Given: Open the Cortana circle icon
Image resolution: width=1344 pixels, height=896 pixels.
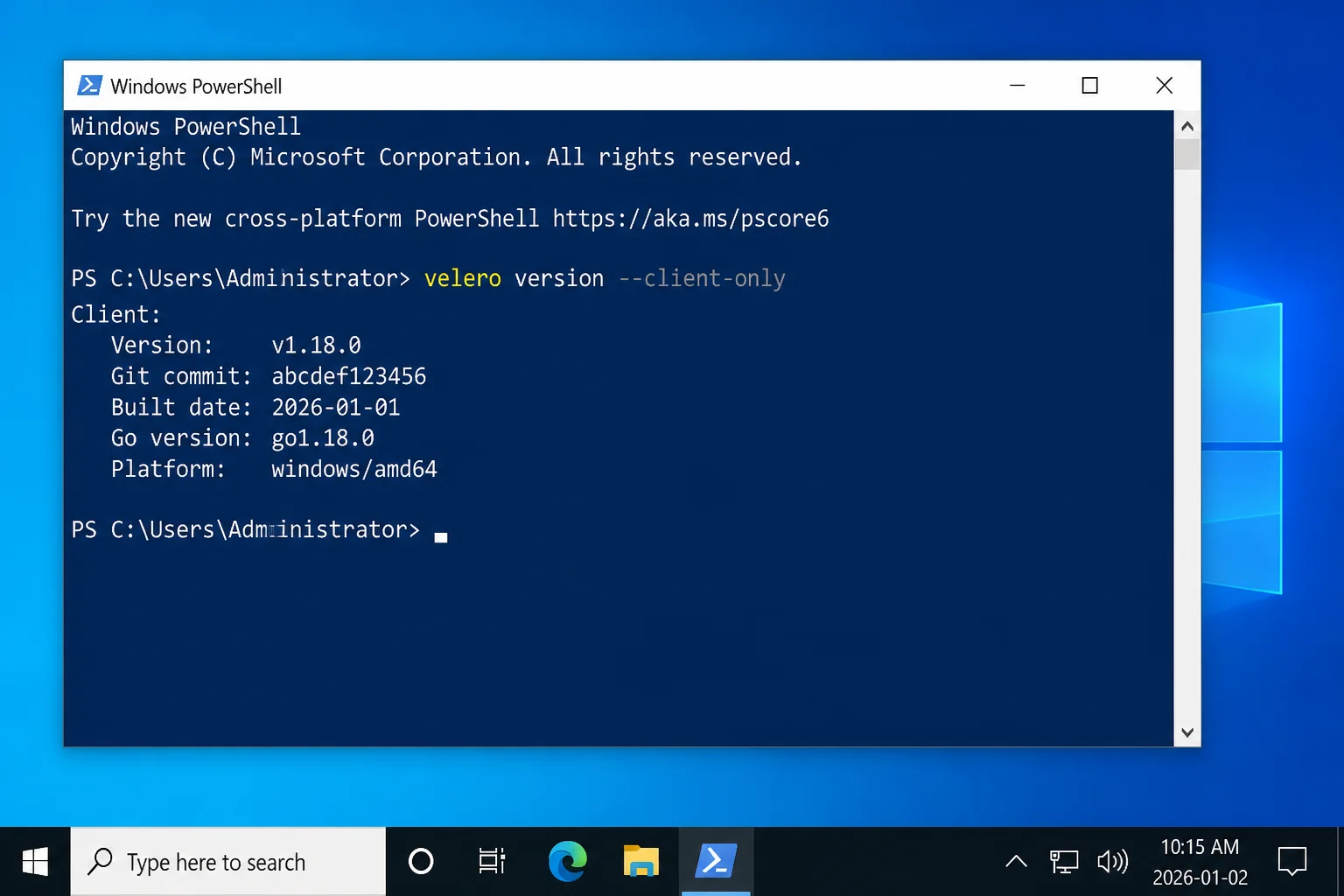Looking at the screenshot, I should tap(421, 862).
